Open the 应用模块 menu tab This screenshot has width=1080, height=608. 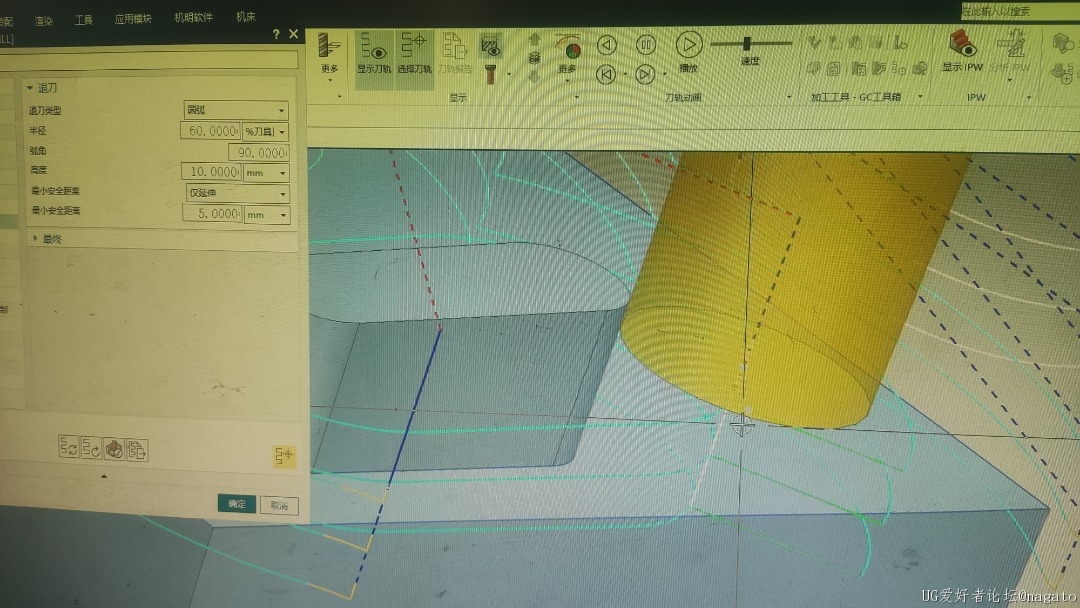click(133, 19)
